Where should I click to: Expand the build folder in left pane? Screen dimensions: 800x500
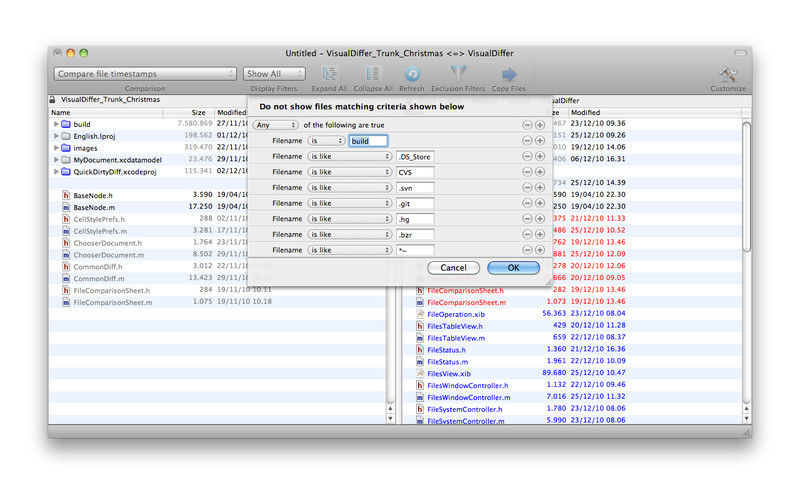[x=56, y=124]
